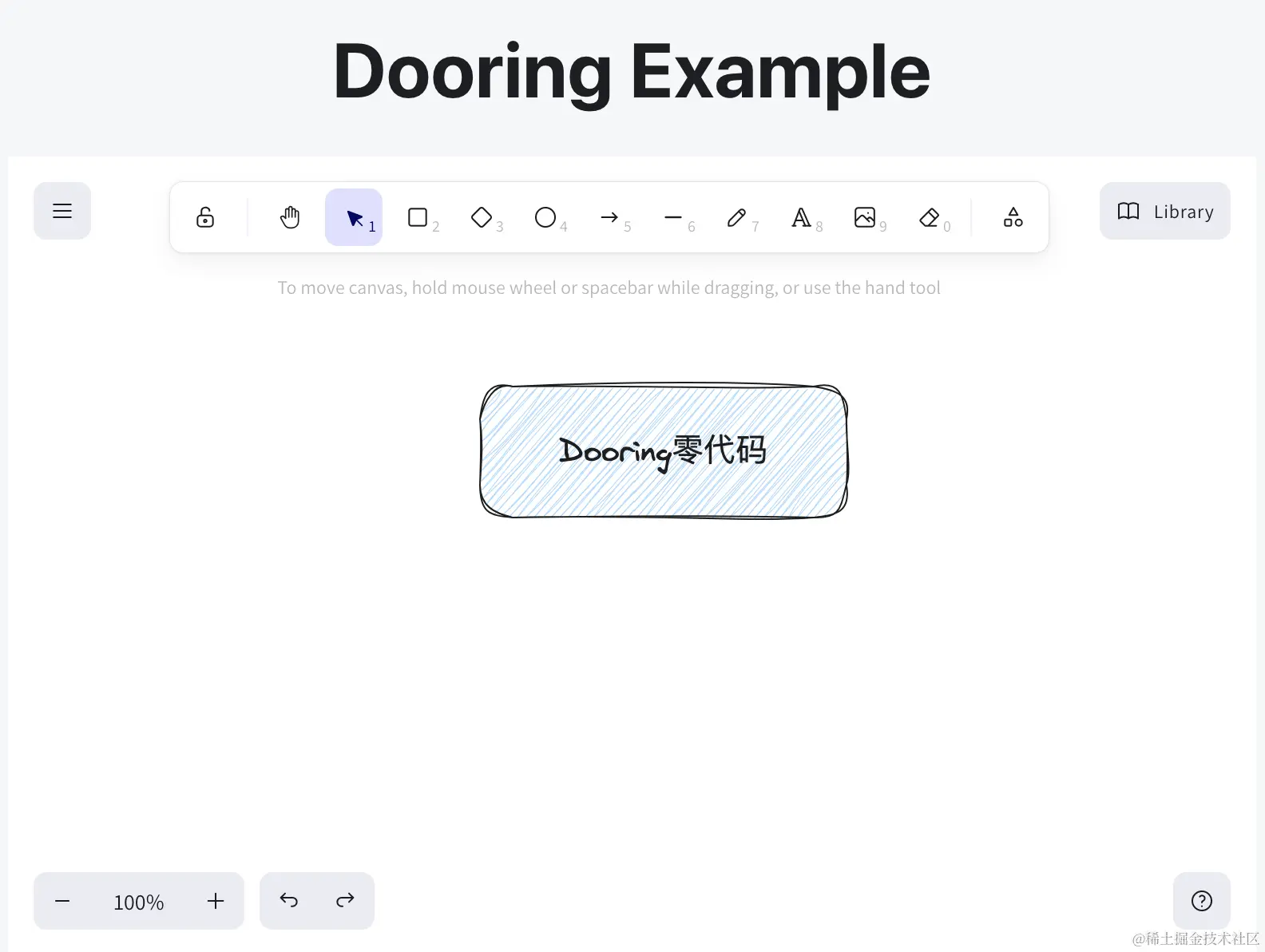Viewport: 1265px width, 952px height.
Task: Select the Text tool
Action: pos(801,217)
